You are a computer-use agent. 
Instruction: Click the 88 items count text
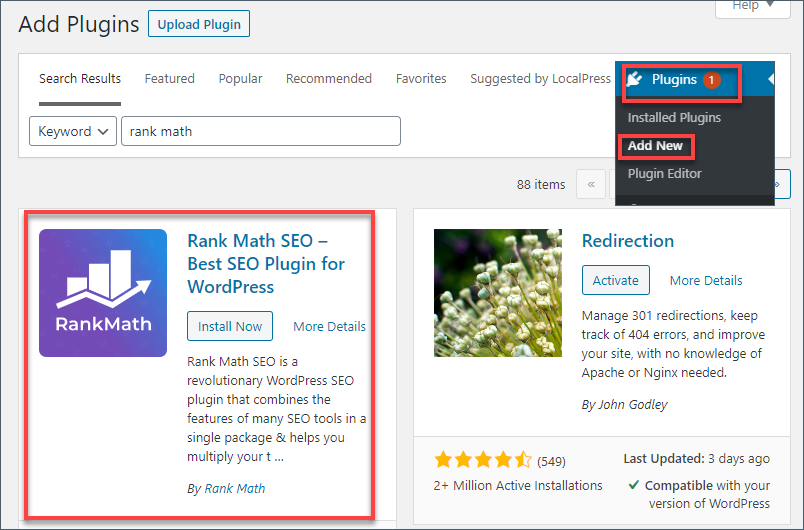point(541,185)
